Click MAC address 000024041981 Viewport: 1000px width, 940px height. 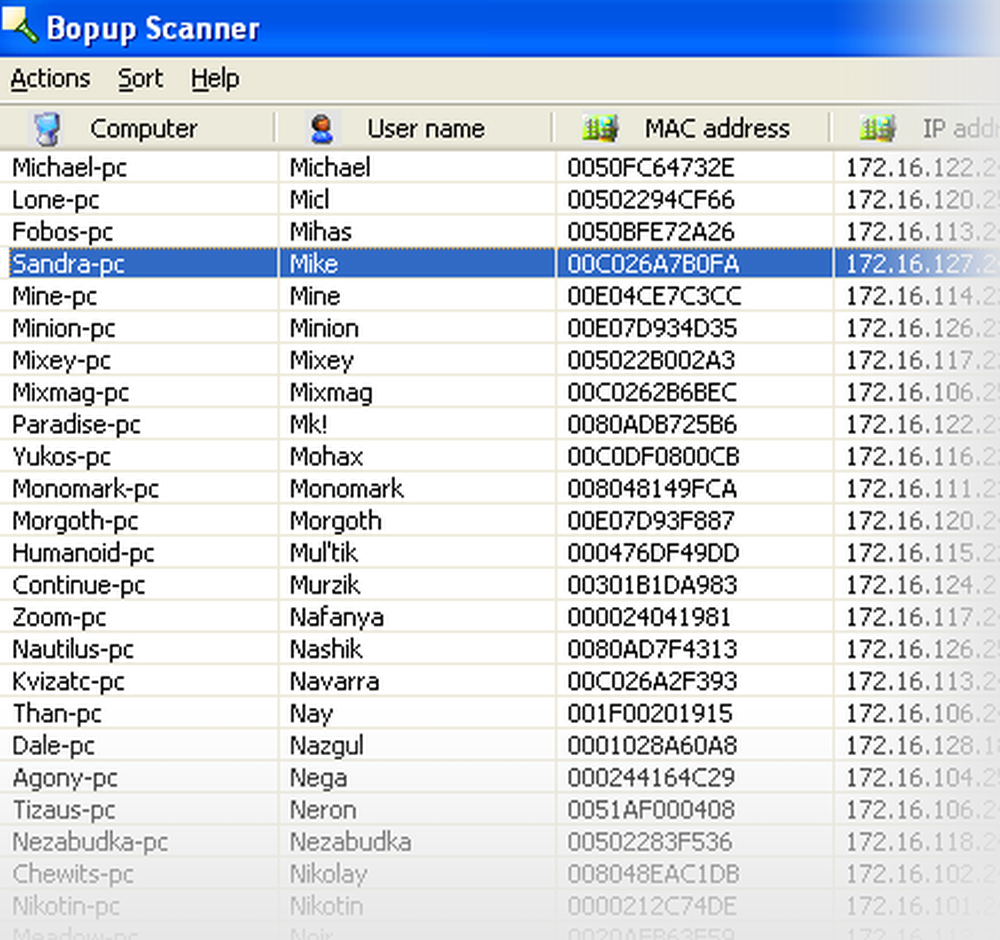pyautogui.click(x=649, y=618)
